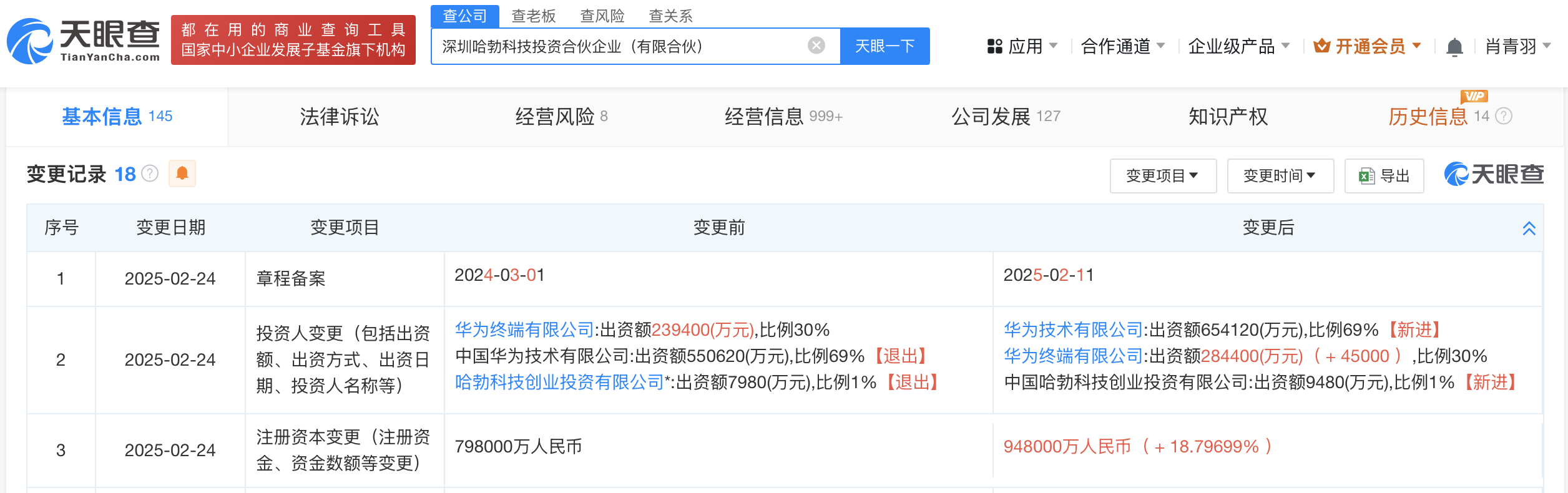Click the 导出 export button

click(x=1384, y=176)
